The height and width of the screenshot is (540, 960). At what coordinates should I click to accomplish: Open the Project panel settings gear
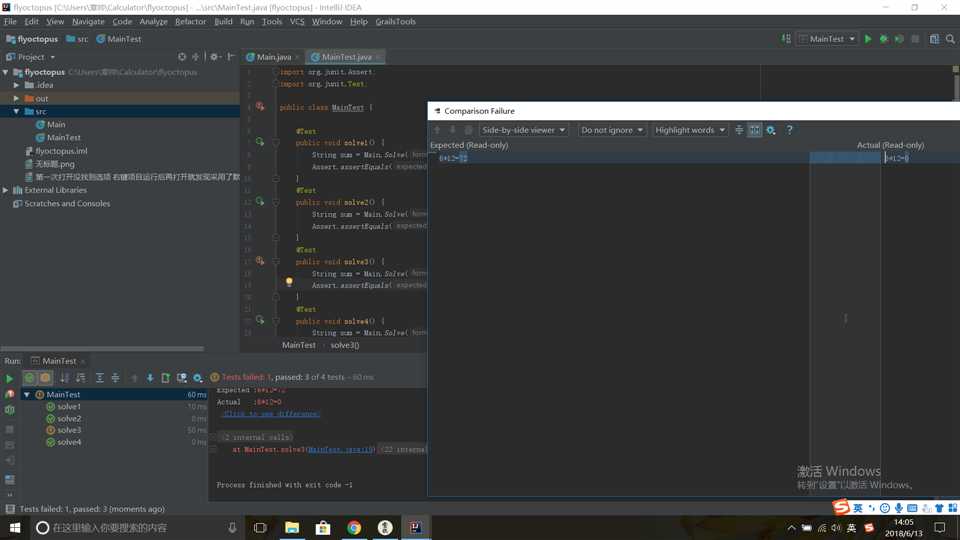click(x=214, y=56)
